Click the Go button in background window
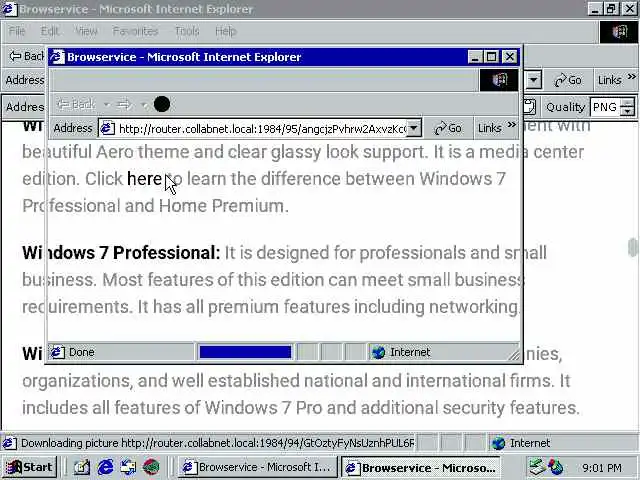This screenshot has height=480, width=640. point(568,80)
